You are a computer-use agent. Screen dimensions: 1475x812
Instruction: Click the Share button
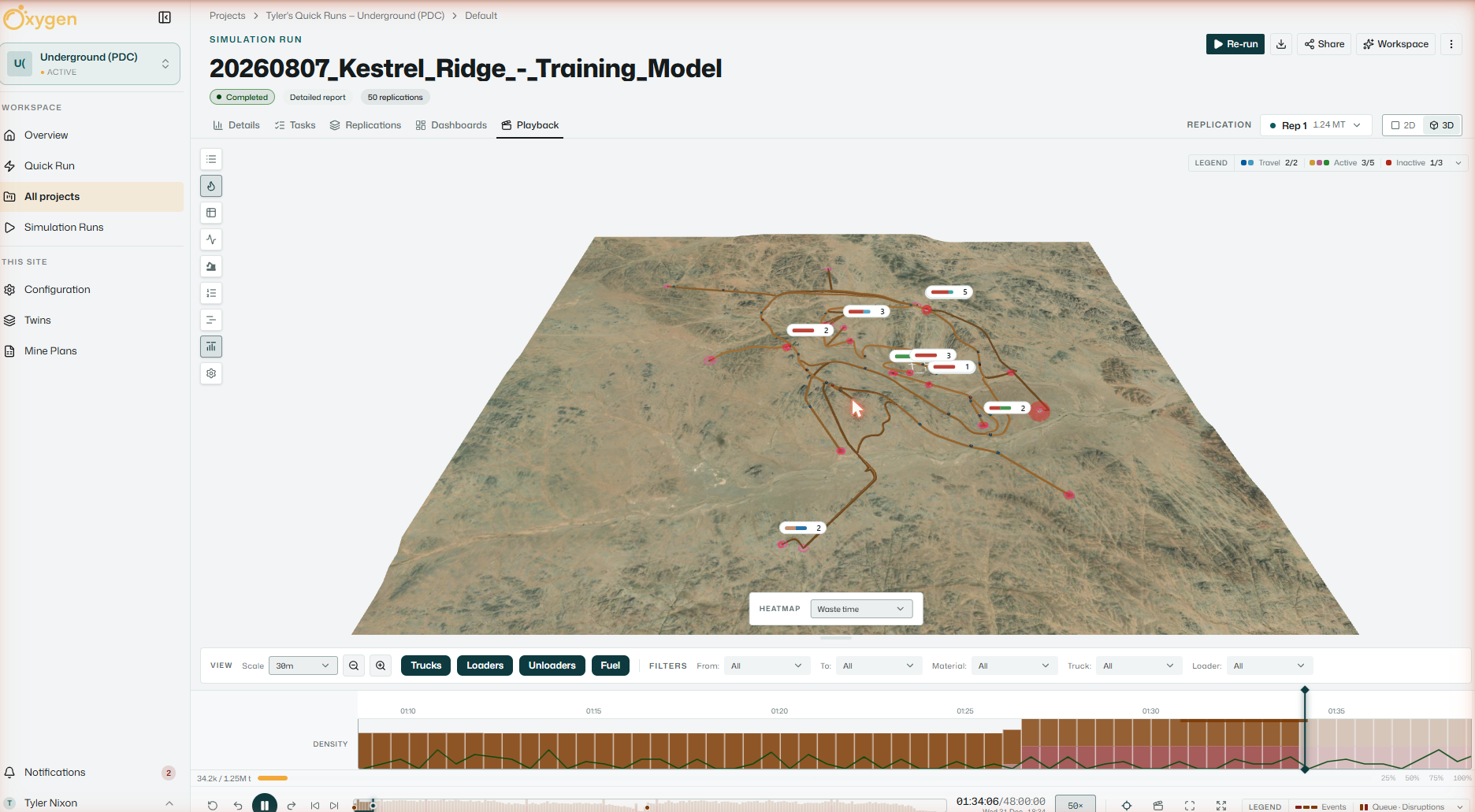[1325, 44]
